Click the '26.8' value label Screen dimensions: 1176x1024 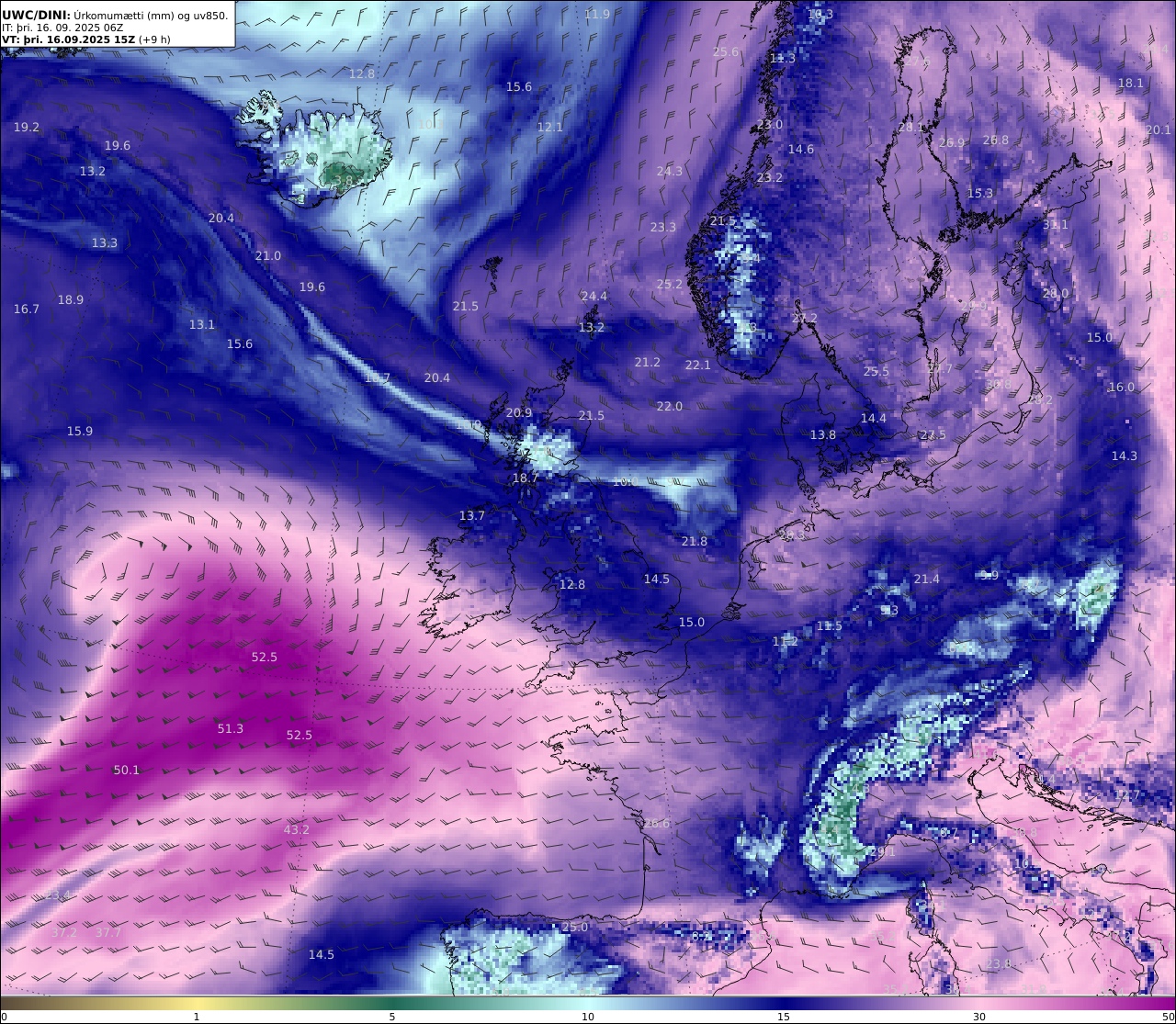(x=996, y=141)
